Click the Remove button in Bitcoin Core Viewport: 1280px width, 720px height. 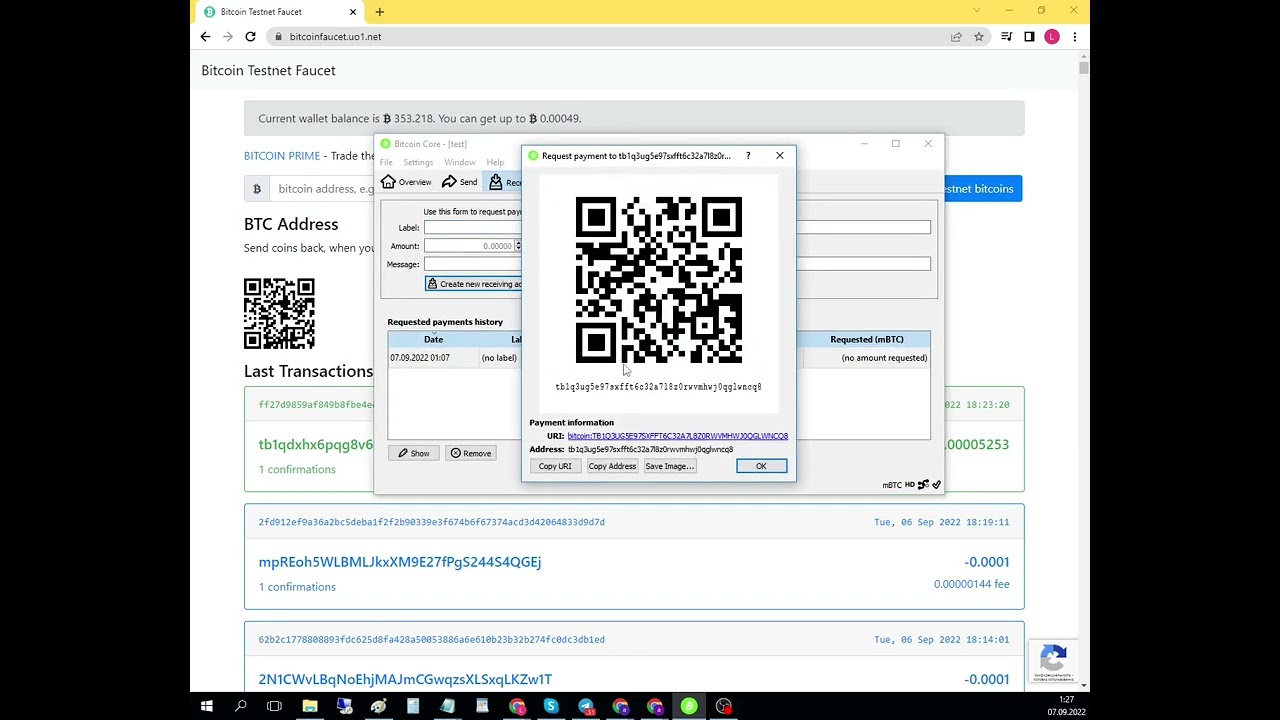(x=470, y=453)
